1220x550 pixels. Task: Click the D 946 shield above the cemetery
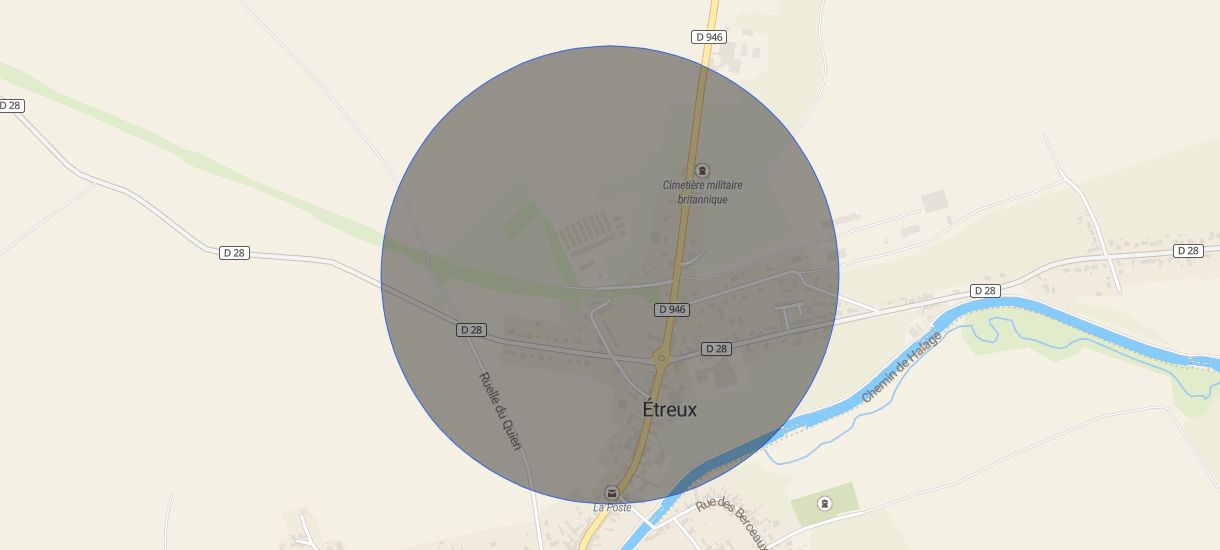[x=709, y=37]
